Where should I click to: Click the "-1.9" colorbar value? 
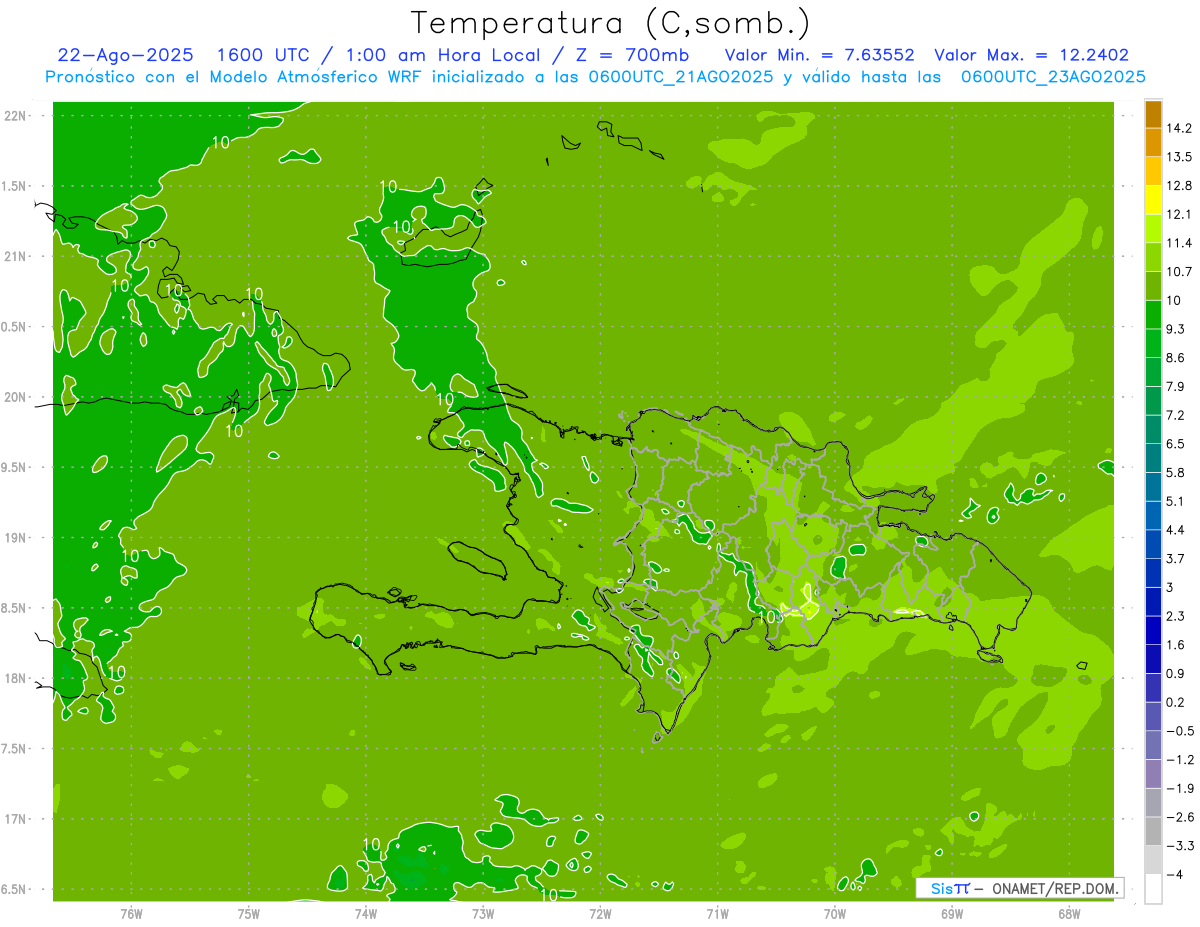tap(1180, 789)
